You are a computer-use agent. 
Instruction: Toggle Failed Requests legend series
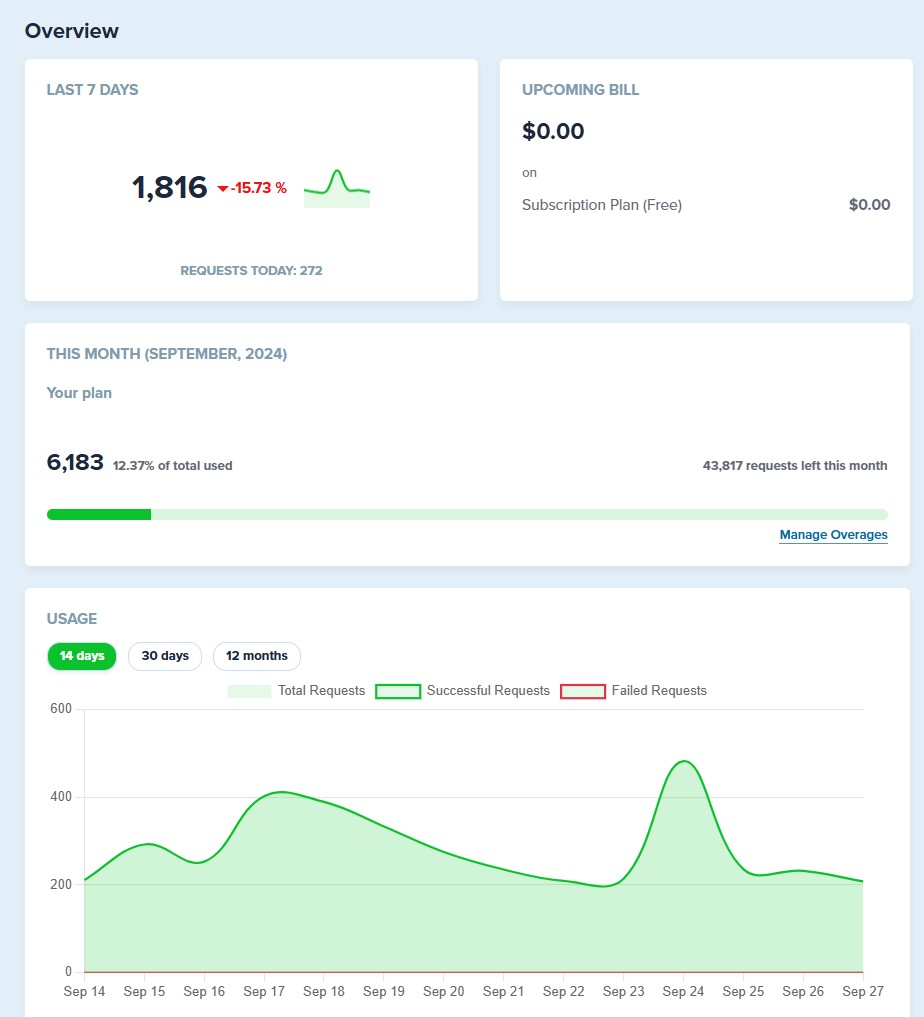633,691
